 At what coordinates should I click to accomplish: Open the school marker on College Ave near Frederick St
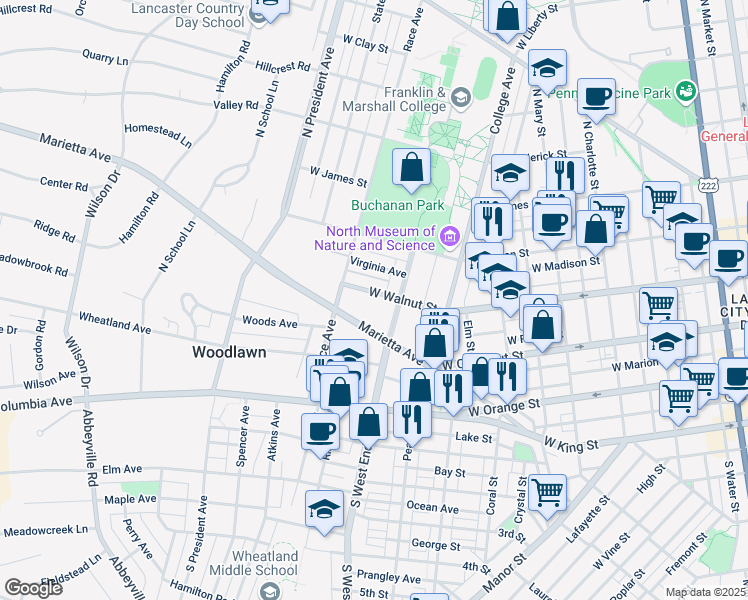click(510, 174)
